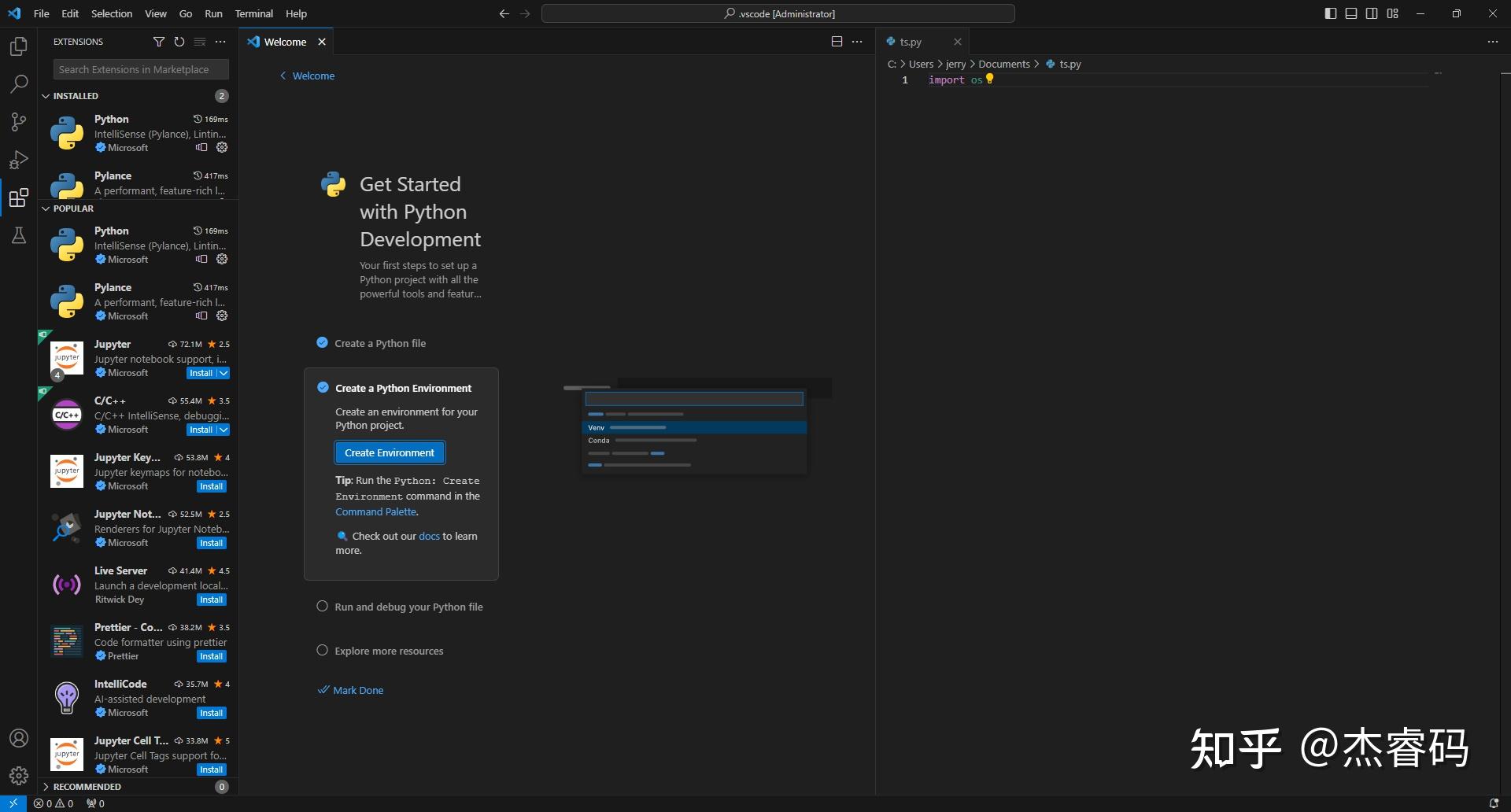Open the Run and Debug view
This screenshot has width=1511, height=812.
point(19,160)
